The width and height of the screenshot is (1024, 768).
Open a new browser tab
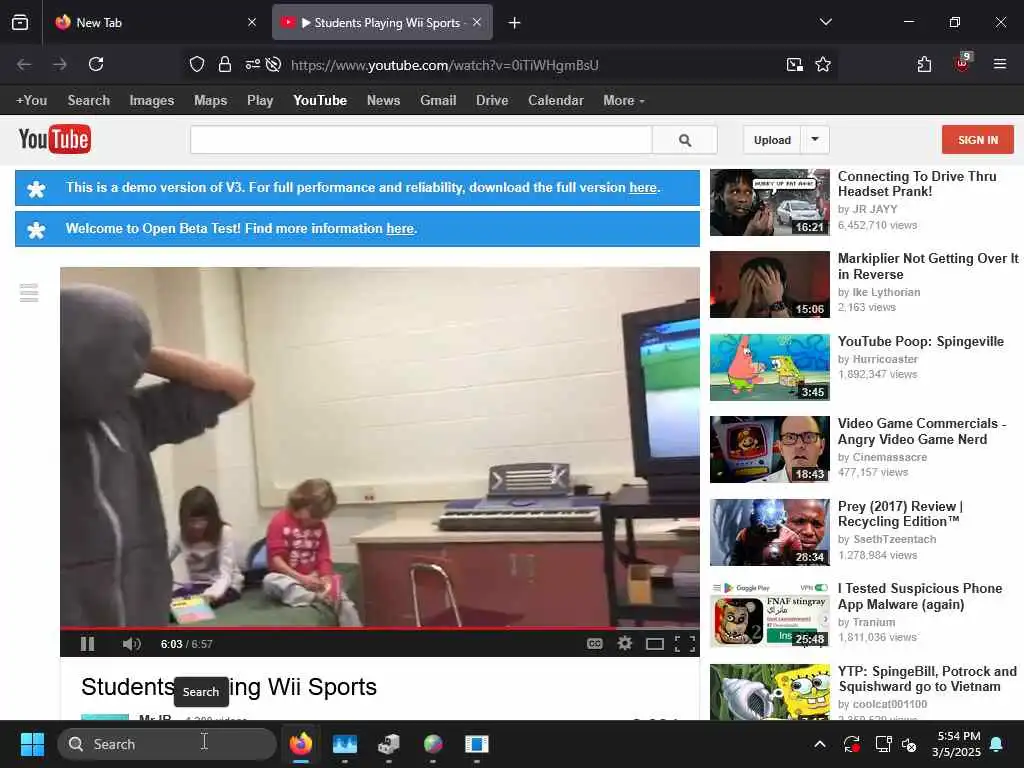click(x=515, y=23)
